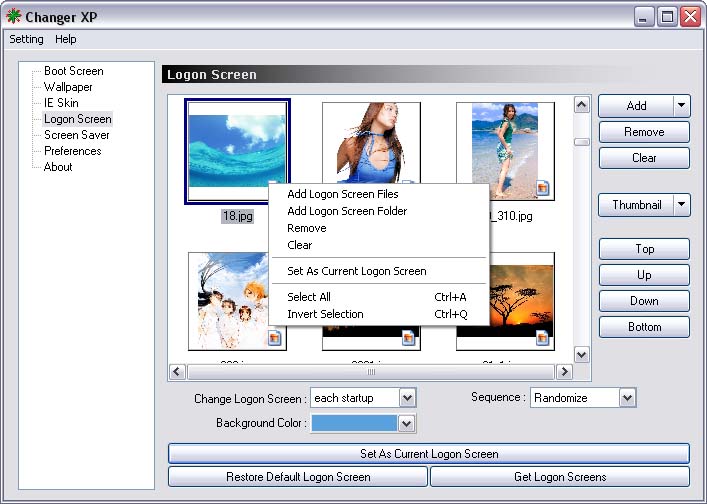Viewport: 707px width, 504px height.
Task: Open the Change Logon Screen combo box
Action: (406, 398)
